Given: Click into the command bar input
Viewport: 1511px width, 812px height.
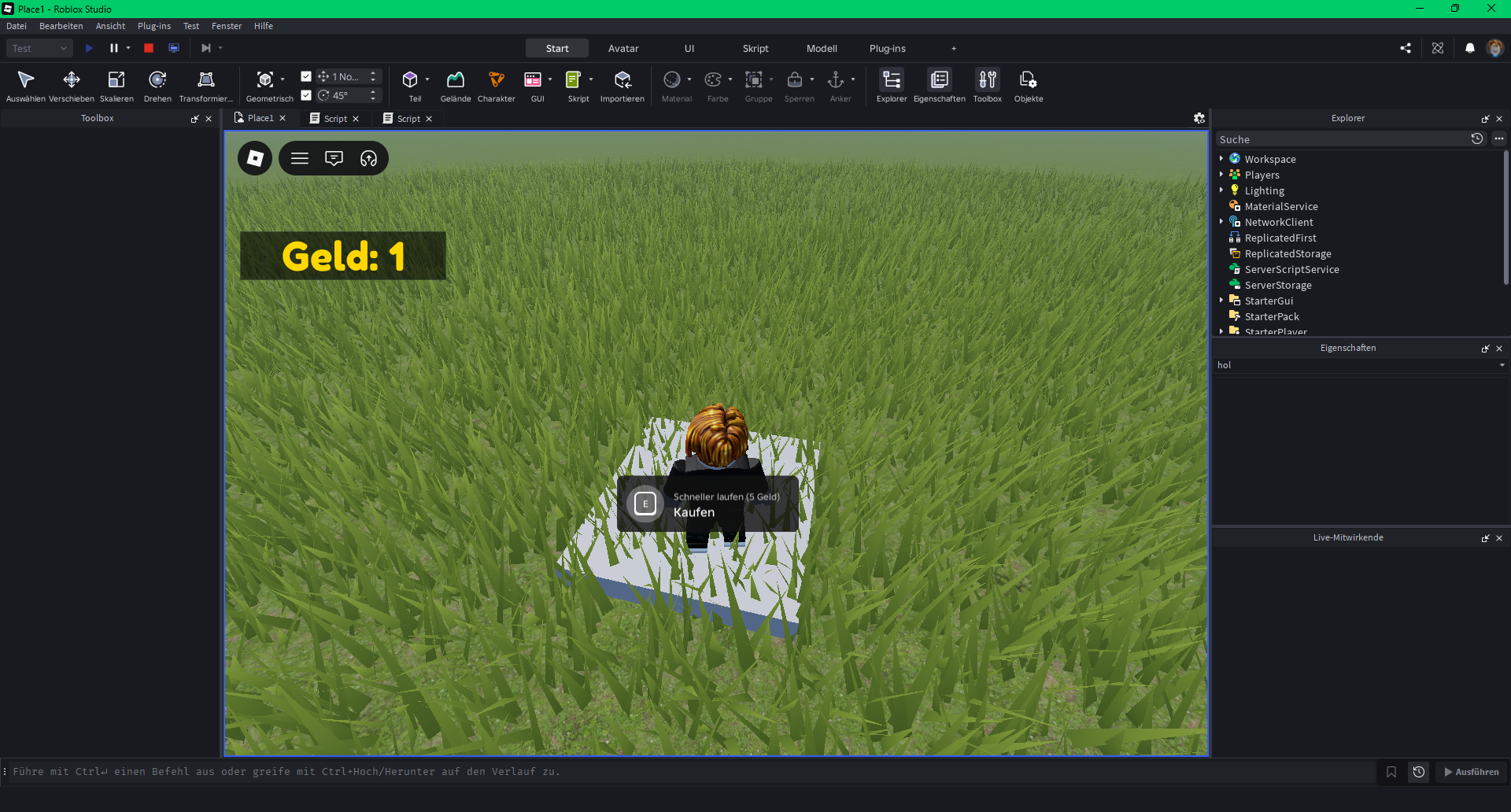Looking at the screenshot, I should pyautogui.click(x=693, y=772).
